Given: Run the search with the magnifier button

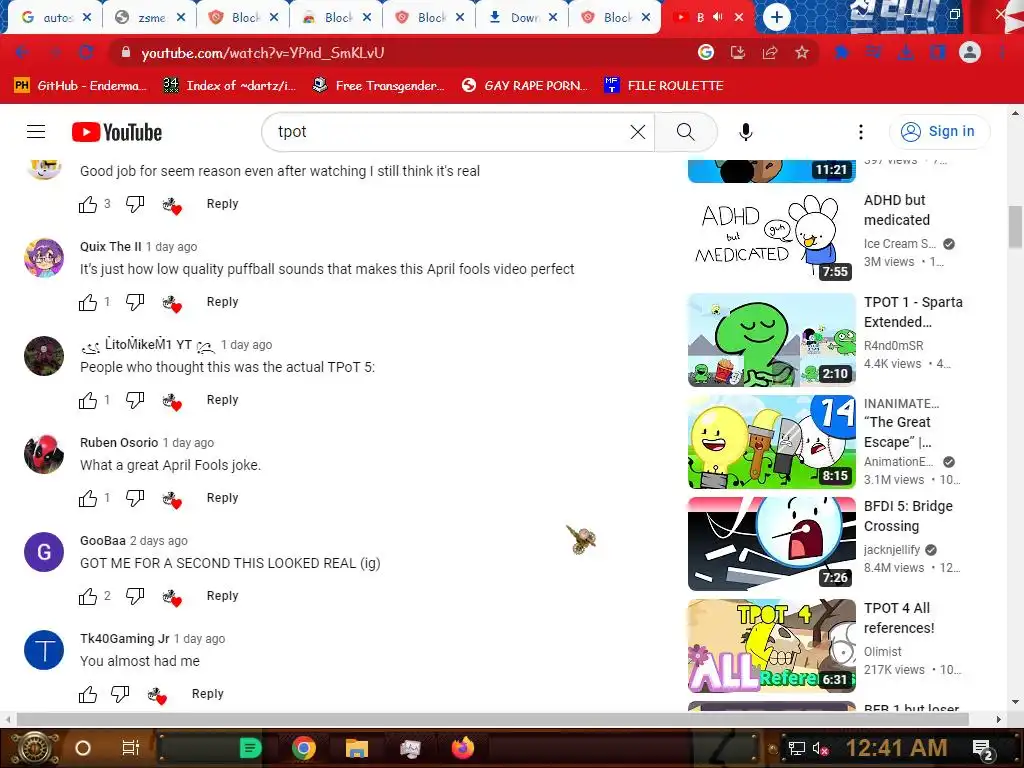Looking at the screenshot, I should tap(686, 132).
